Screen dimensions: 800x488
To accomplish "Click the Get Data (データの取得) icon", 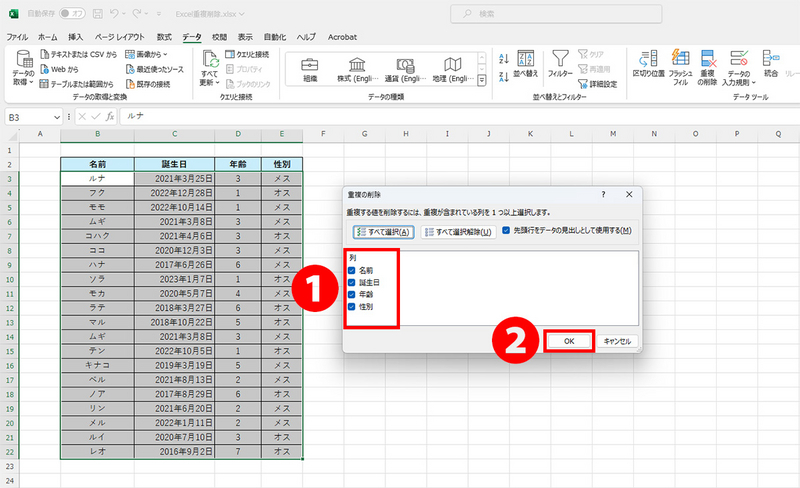I will tap(23, 60).
